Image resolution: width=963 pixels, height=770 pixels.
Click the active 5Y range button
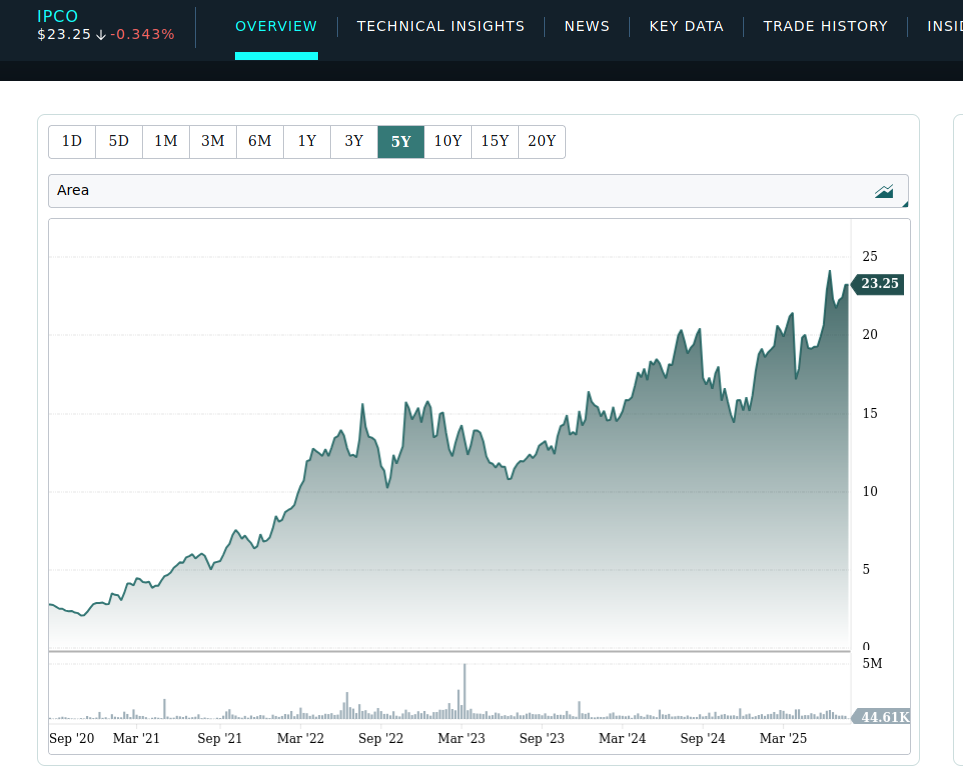tap(401, 142)
